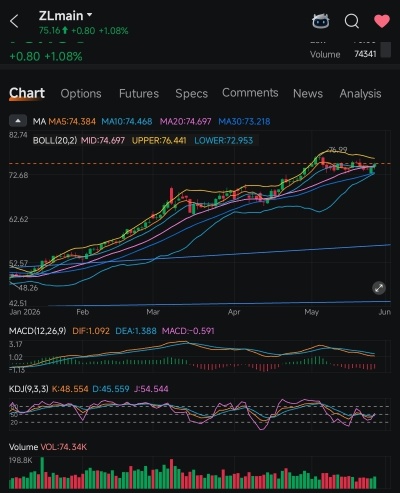Screen dimensions: 400x493
Task: Collapse the MA indicator arrow button
Action: (x=18, y=121)
